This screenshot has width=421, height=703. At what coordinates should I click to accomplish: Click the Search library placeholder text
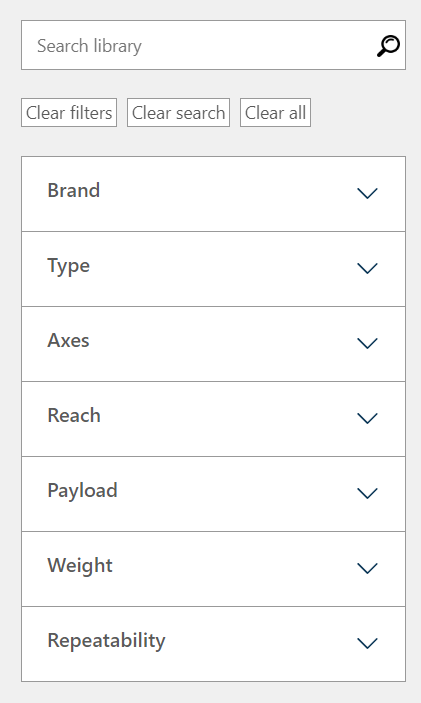tap(89, 46)
